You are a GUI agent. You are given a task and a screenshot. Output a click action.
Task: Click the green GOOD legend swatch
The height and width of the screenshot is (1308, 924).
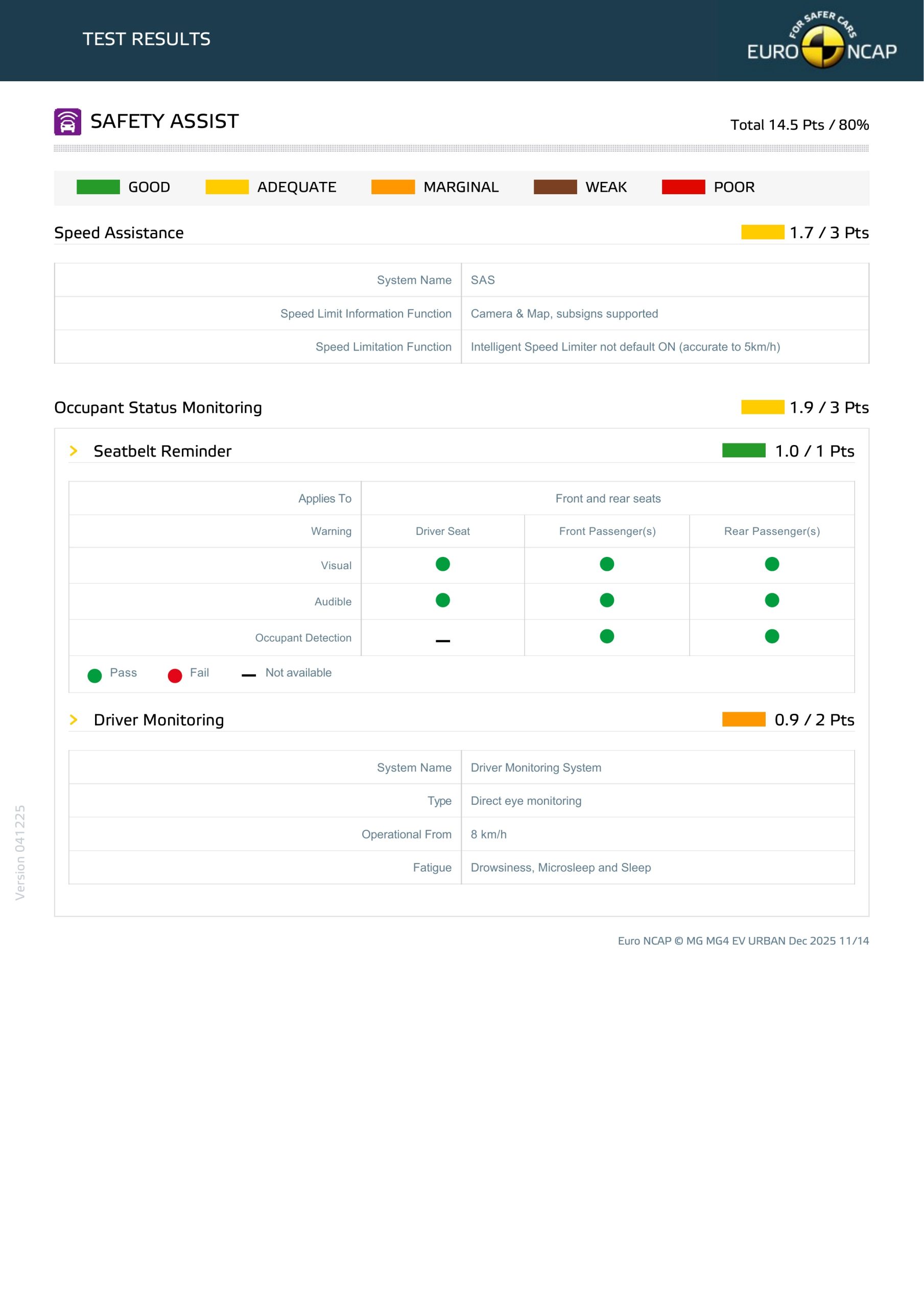tap(98, 187)
